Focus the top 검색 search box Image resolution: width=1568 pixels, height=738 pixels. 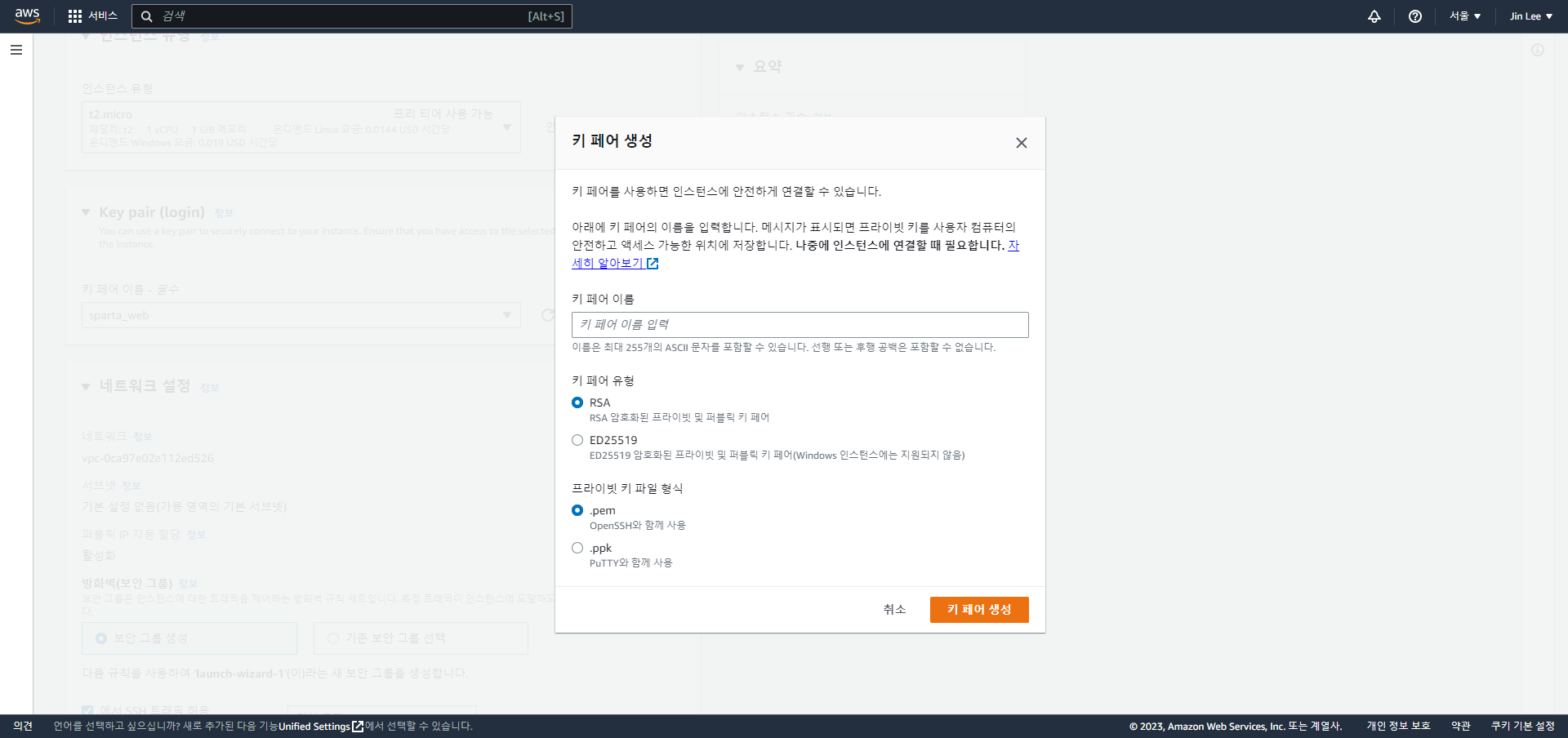pyautogui.click(x=352, y=16)
